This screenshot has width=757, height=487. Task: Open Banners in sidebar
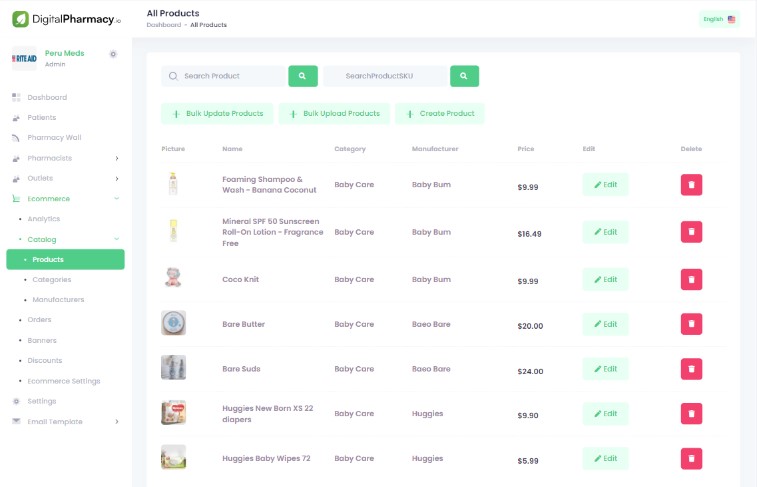click(42, 340)
